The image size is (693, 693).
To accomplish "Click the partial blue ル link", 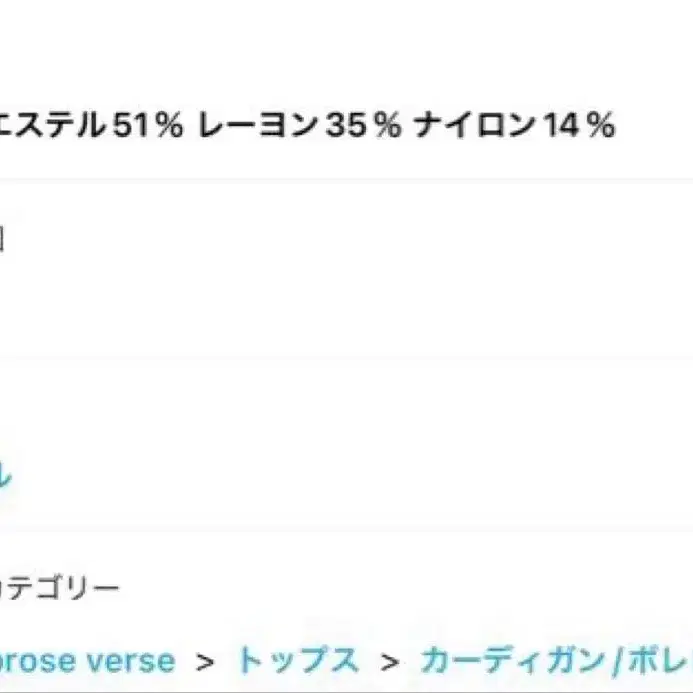I will tap(5, 476).
